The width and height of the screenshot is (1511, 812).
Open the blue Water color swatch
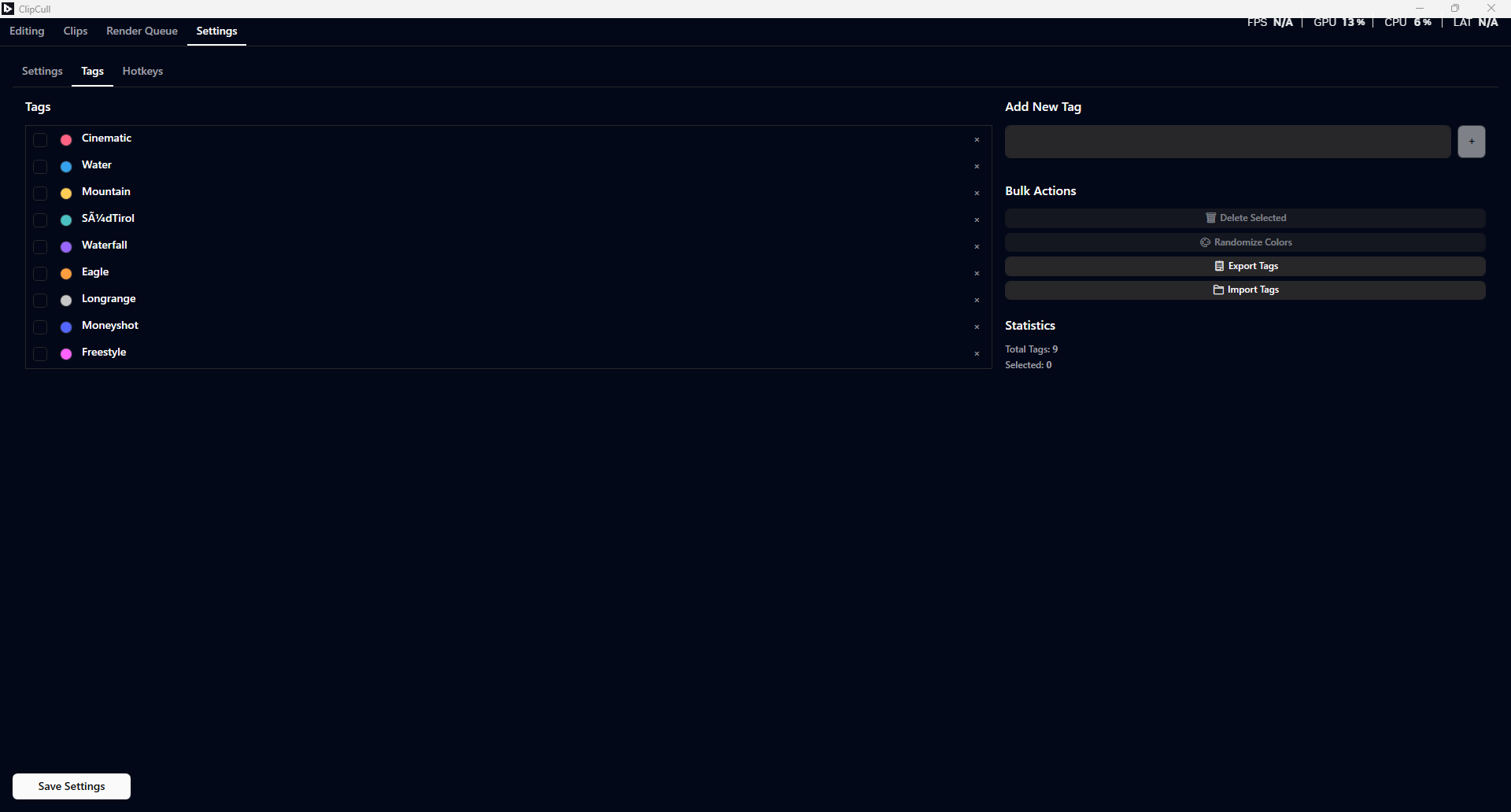[x=66, y=167]
